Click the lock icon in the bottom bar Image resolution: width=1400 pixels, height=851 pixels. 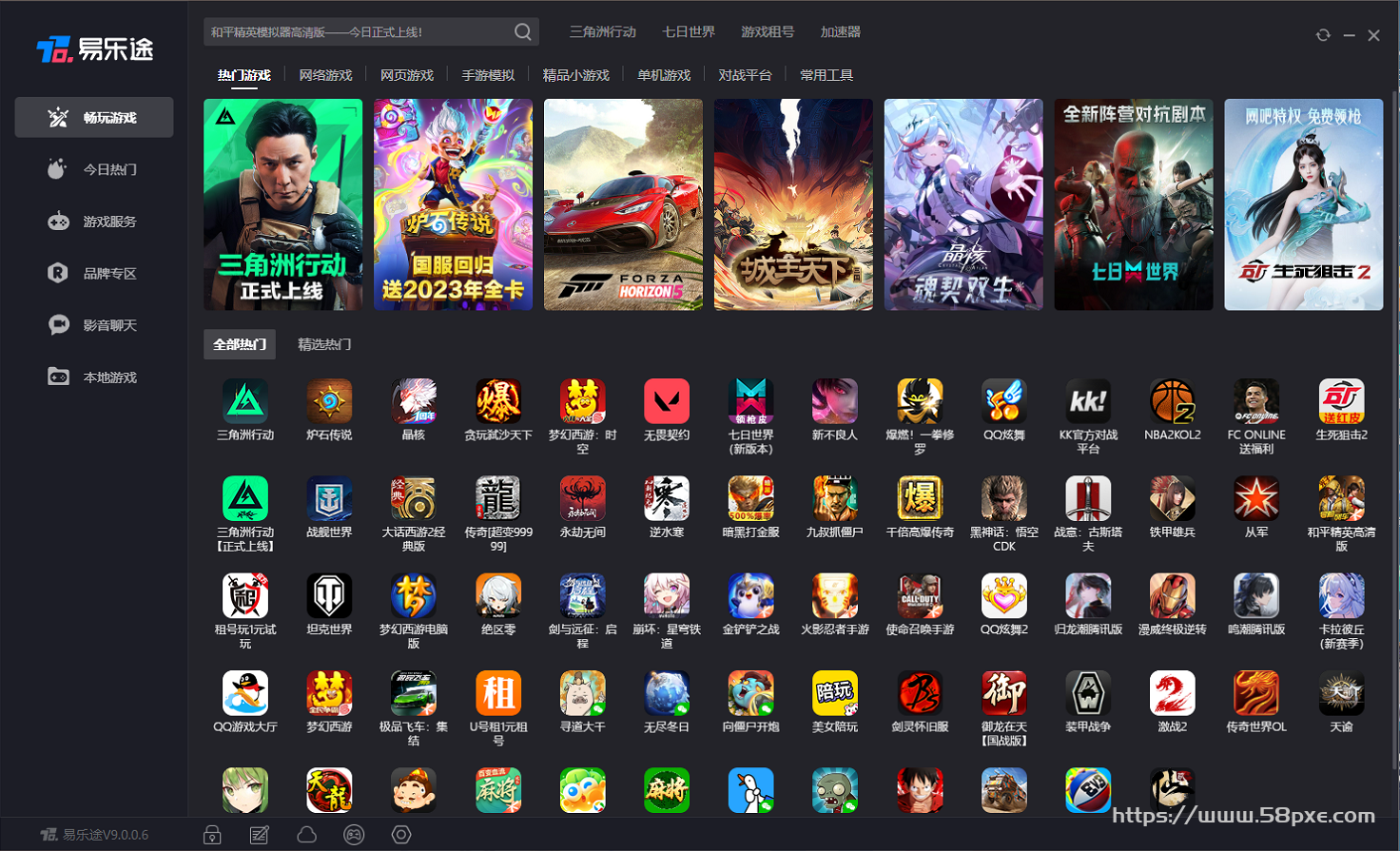[x=212, y=835]
